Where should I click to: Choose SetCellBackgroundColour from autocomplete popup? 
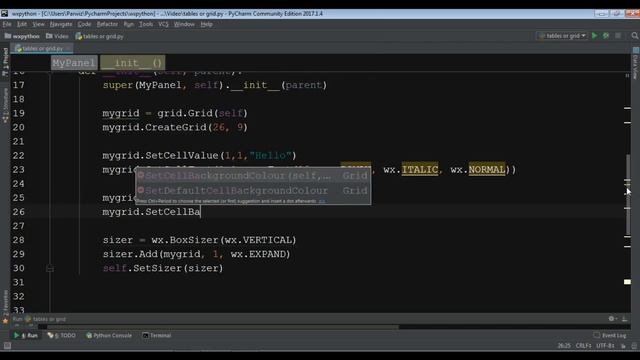point(253,176)
